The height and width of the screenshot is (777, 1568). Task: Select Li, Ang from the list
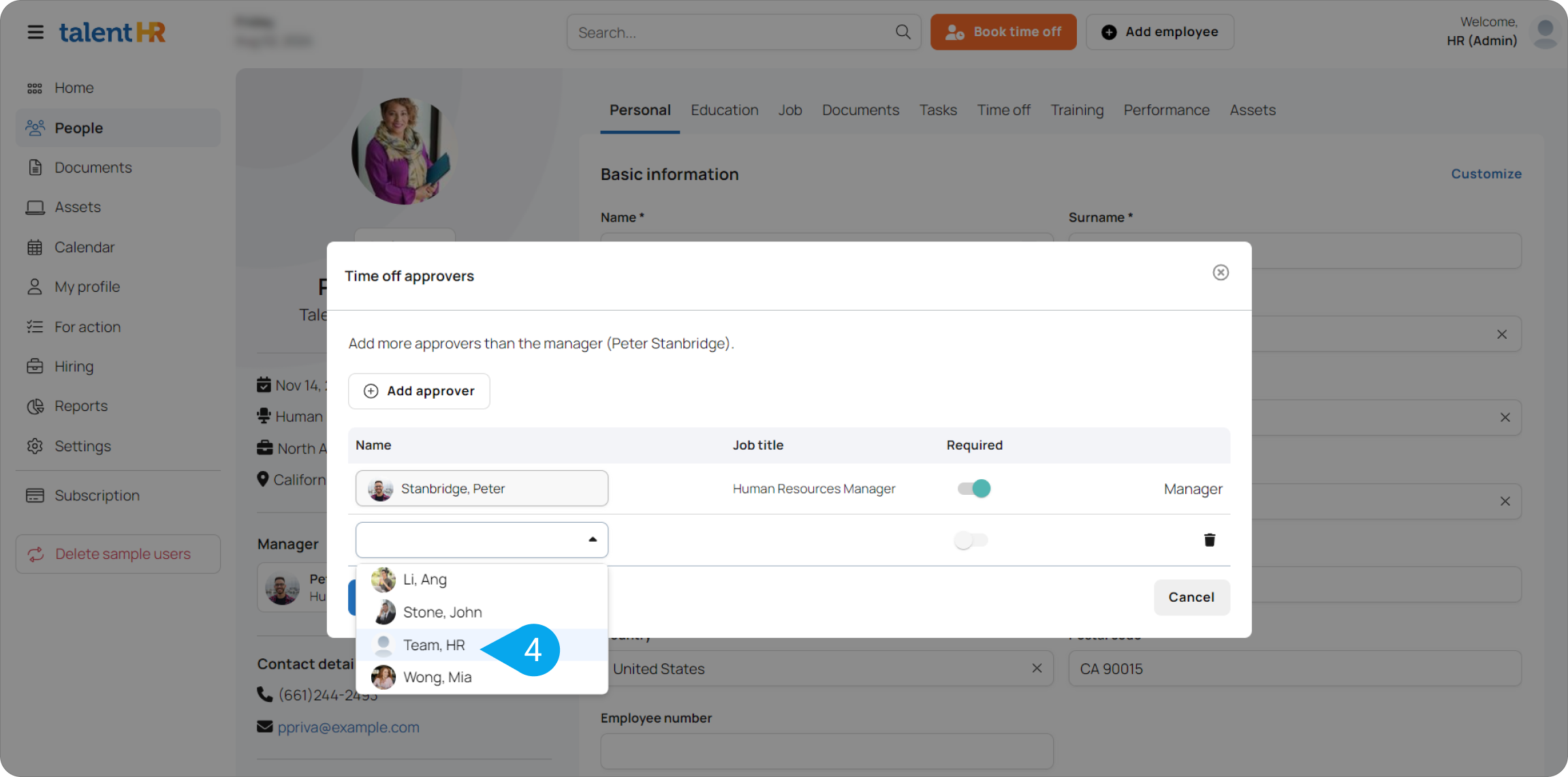[482, 579]
